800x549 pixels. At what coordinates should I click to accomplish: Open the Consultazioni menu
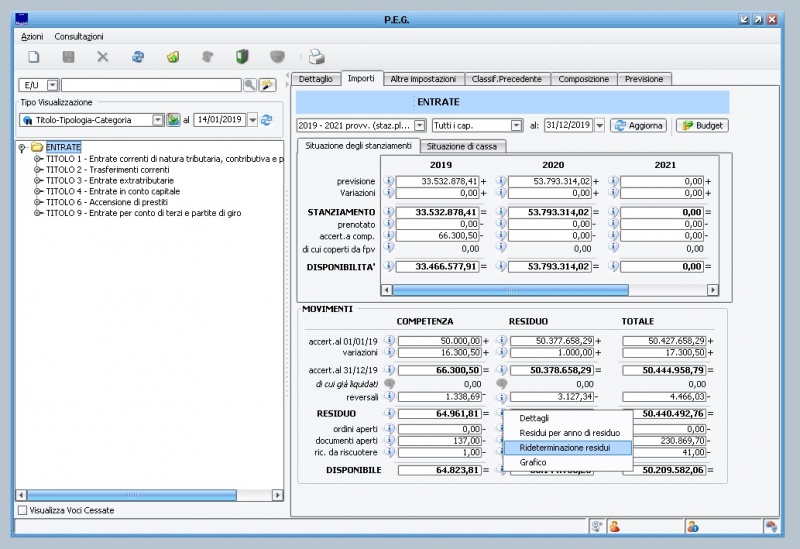click(x=79, y=36)
